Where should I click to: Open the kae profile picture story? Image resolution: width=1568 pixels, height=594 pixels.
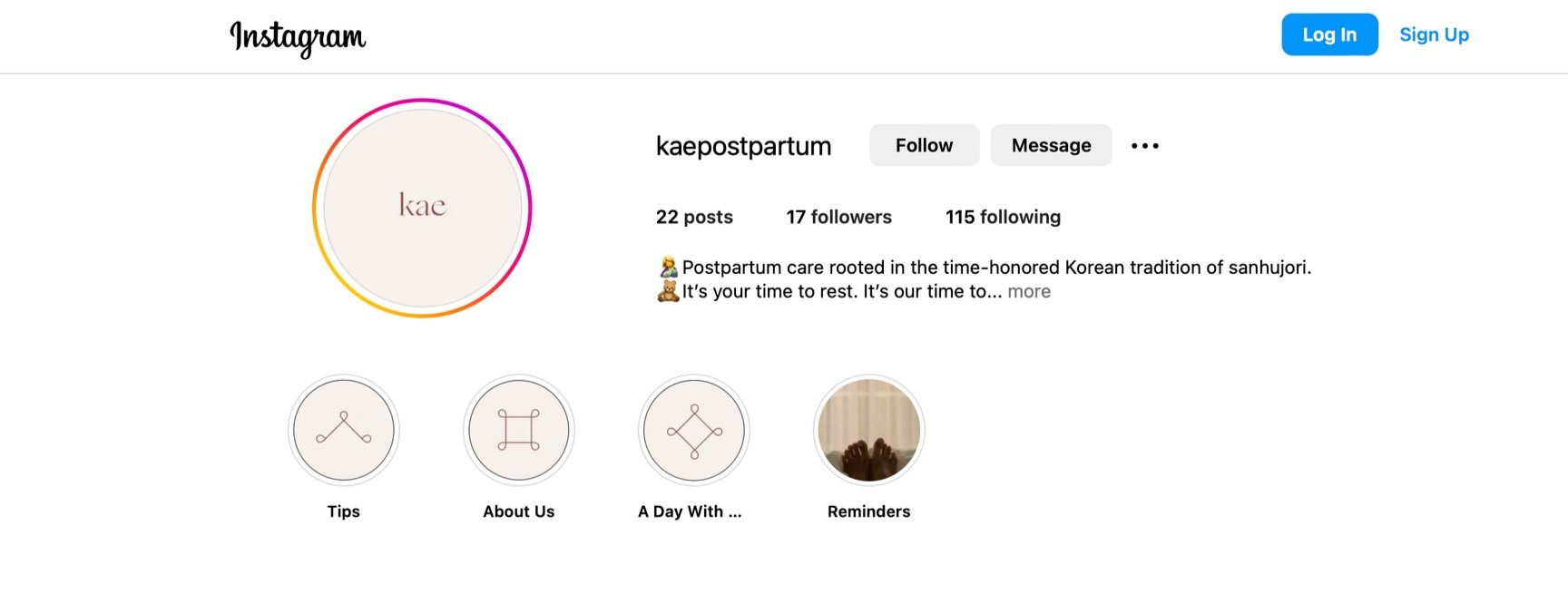click(422, 208)
